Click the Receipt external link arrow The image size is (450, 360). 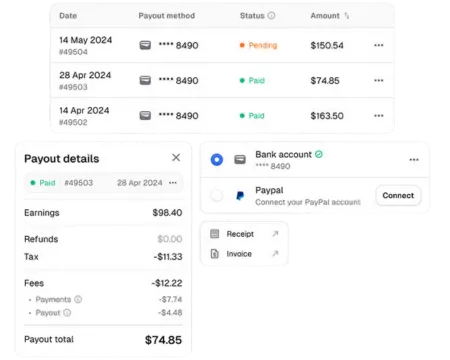click(275, 234)
